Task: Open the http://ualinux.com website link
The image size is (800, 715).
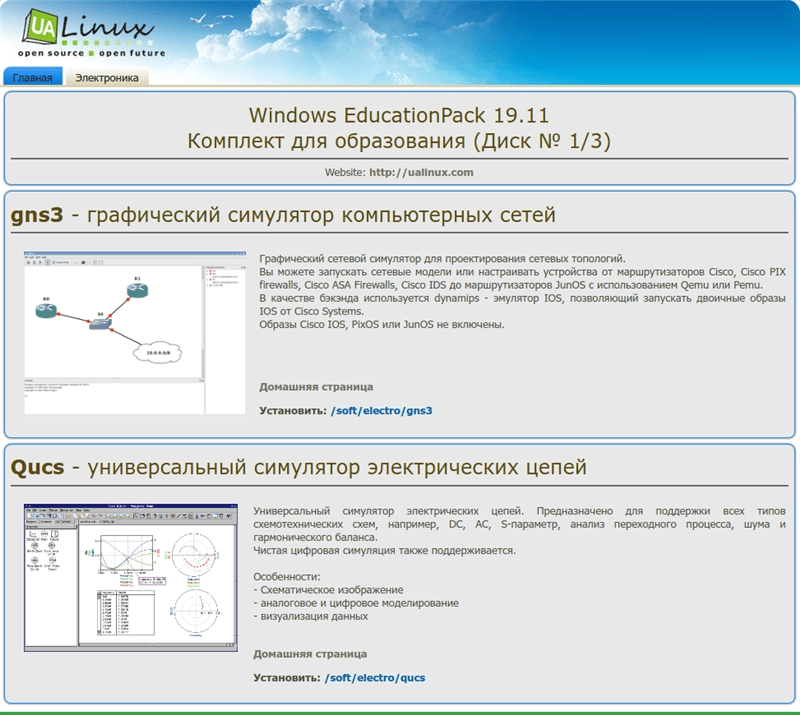Action: click(x=421, y=172)
